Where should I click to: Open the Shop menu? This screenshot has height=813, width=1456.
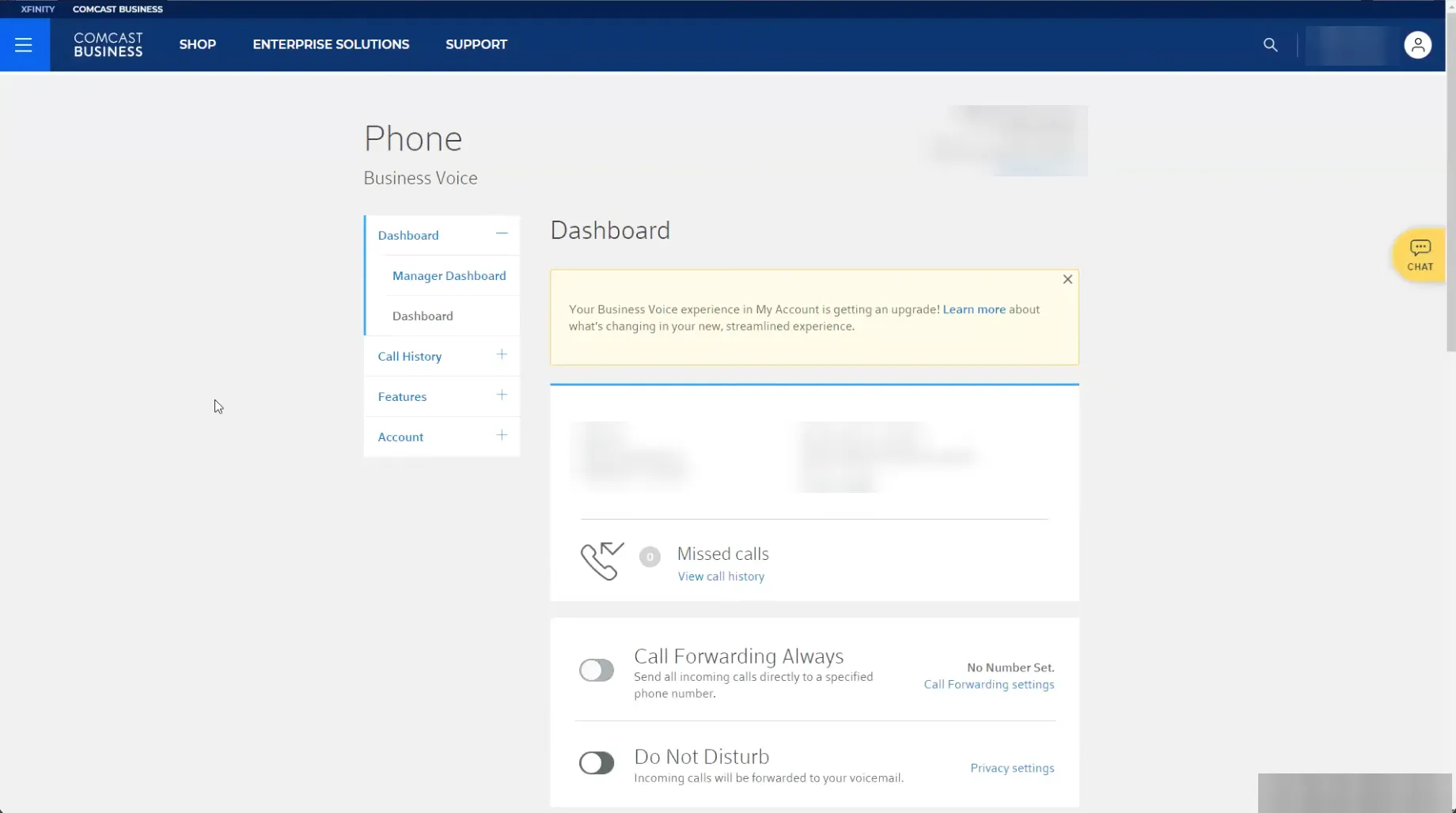coord(198,45)
